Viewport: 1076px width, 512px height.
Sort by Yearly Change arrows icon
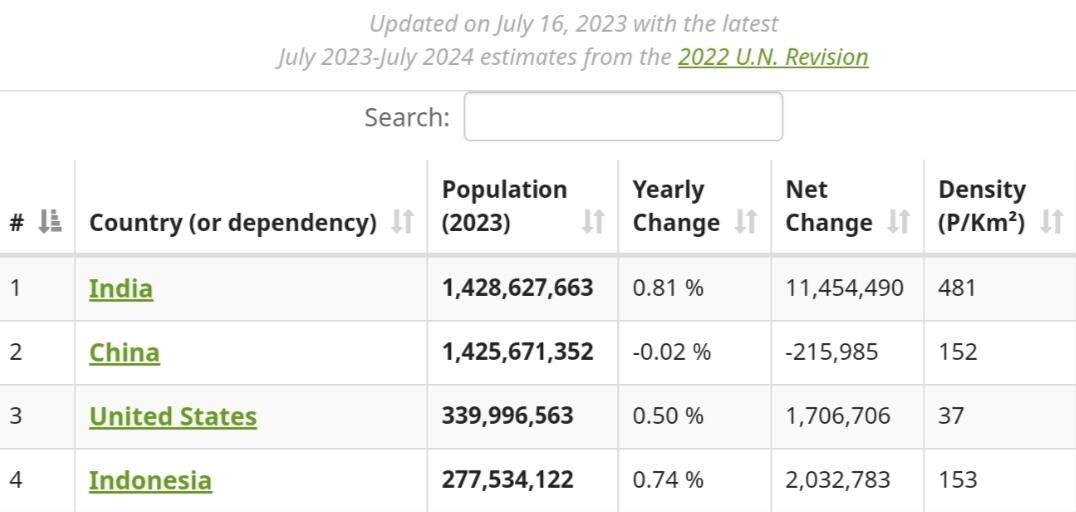746,222
